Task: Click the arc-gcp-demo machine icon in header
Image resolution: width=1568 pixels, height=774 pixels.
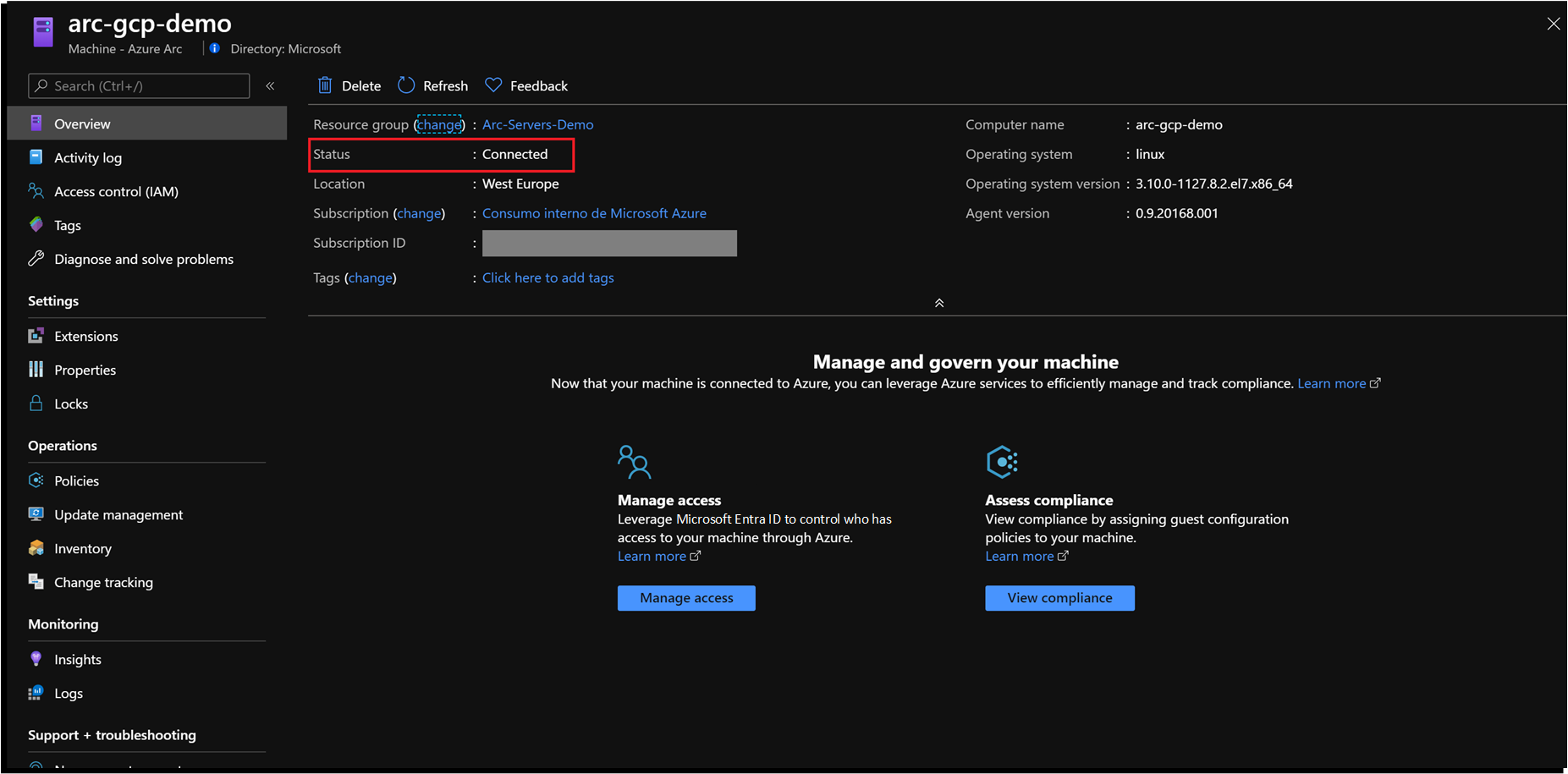Action: click(x=43, y=31)
